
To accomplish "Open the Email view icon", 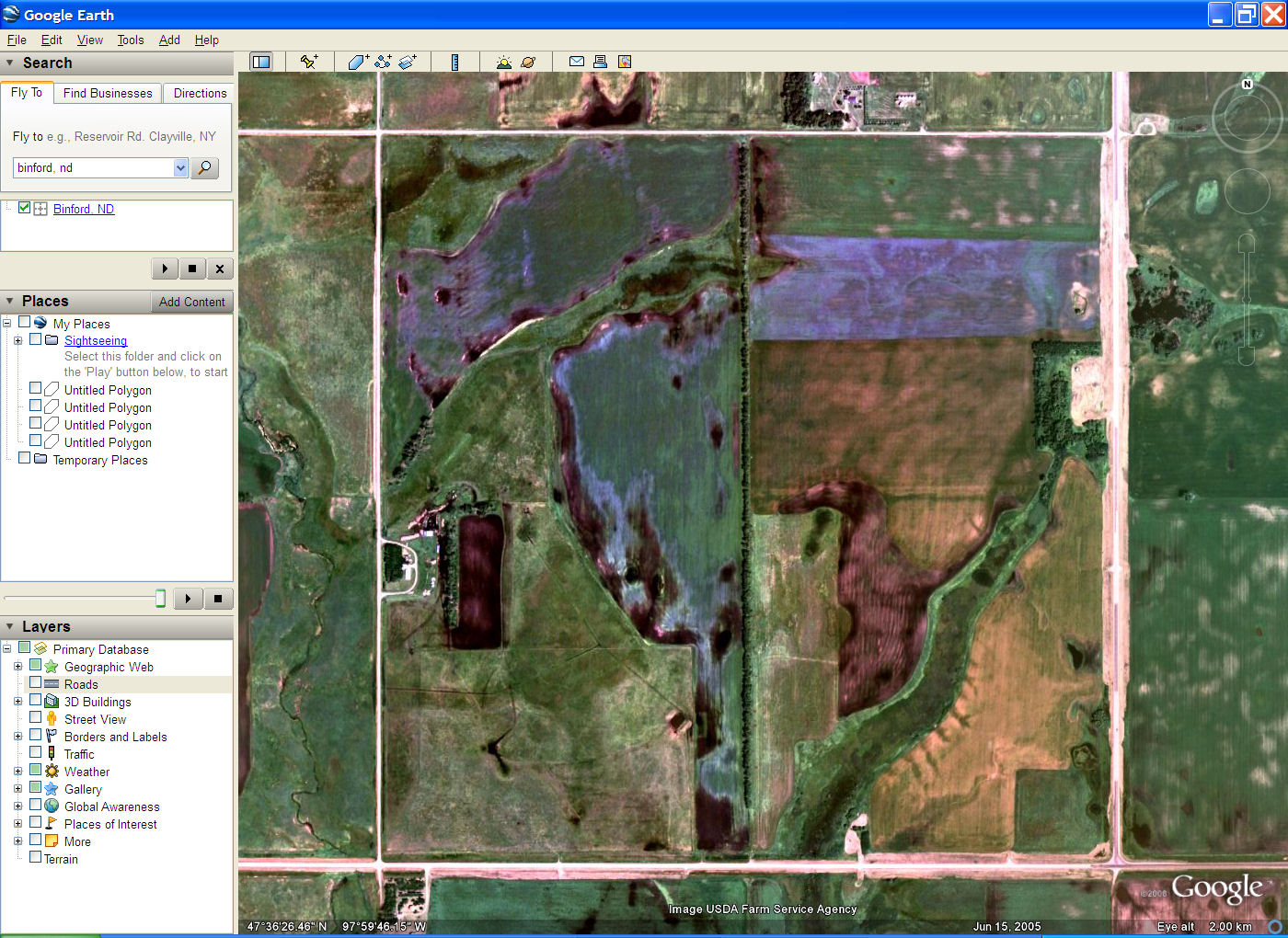I will (577, 62).
